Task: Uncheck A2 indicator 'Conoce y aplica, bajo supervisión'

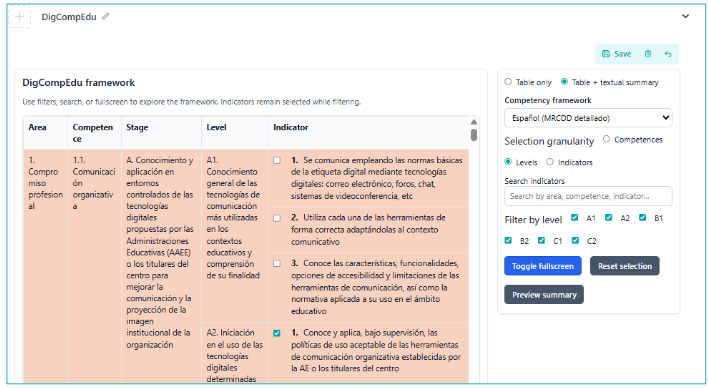Action: coord(277,333)
